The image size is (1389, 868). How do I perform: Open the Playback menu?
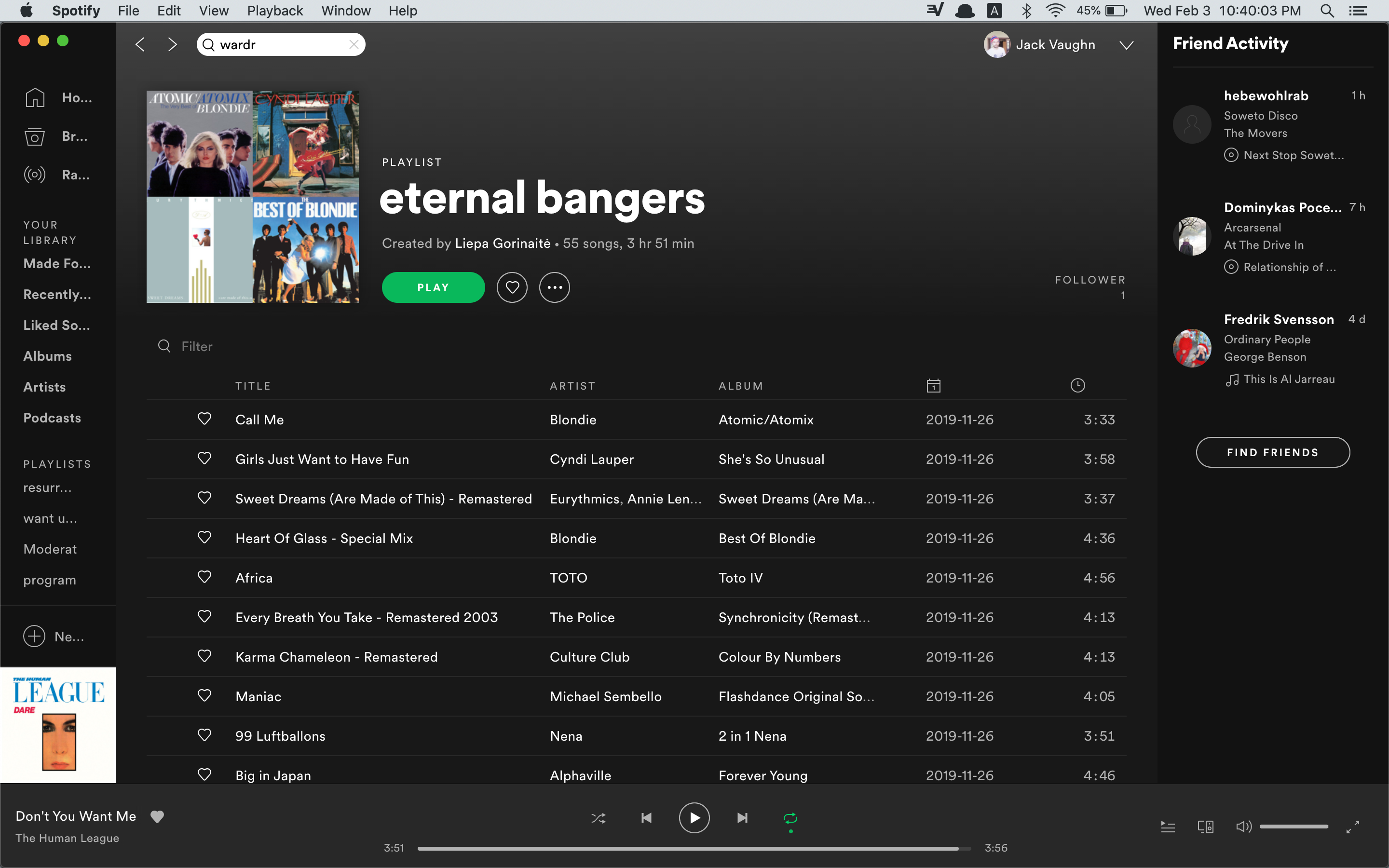(275, 11)
